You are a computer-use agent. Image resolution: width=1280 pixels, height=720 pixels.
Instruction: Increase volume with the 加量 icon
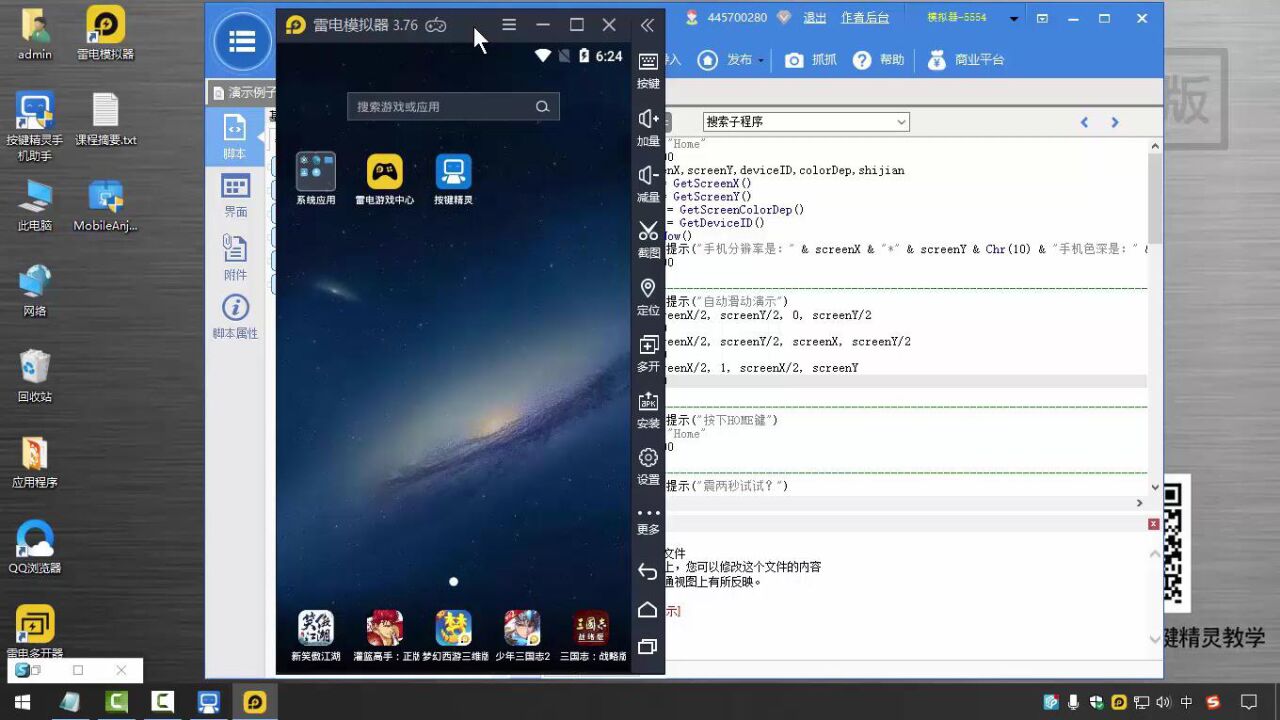pyautogui.click(x=648, y=127)
